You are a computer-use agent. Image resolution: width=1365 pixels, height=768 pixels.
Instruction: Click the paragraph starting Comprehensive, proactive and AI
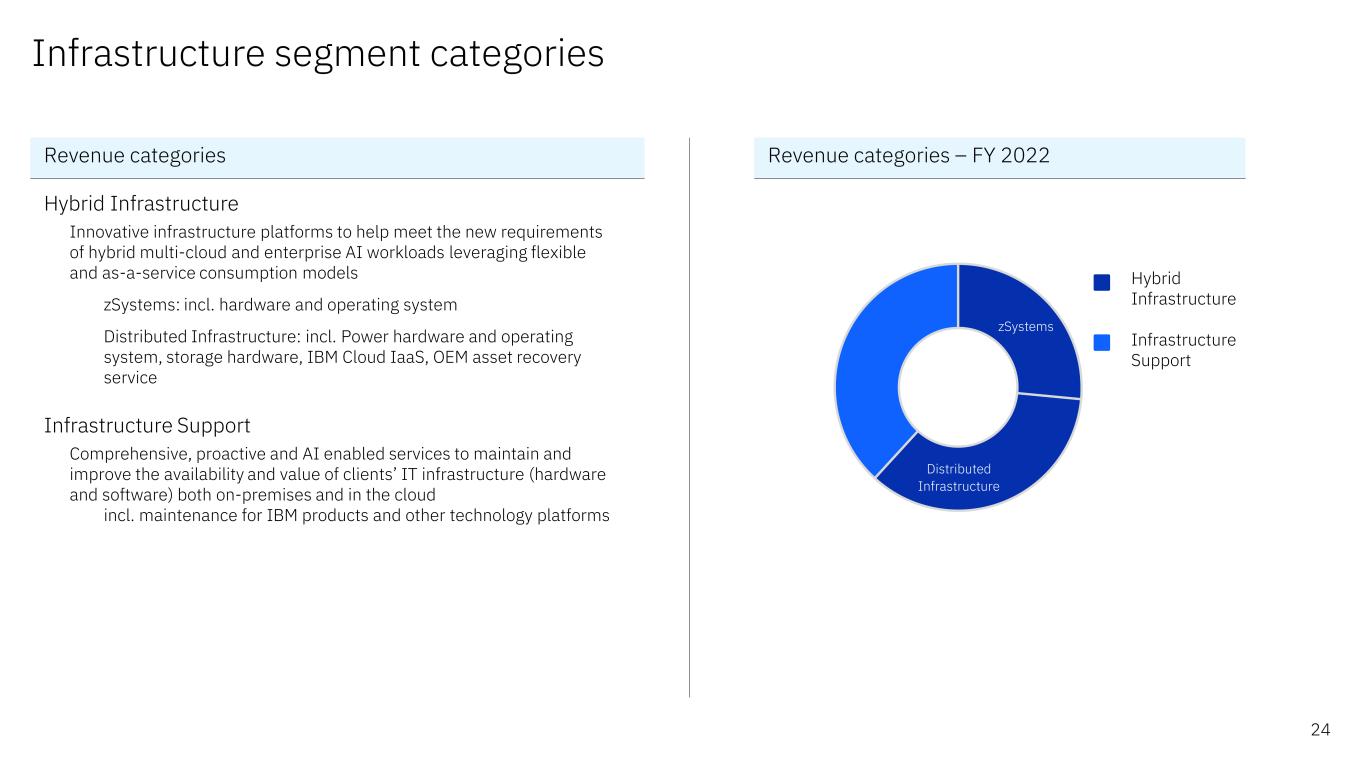pyautogui.click(x=337, y=473)
